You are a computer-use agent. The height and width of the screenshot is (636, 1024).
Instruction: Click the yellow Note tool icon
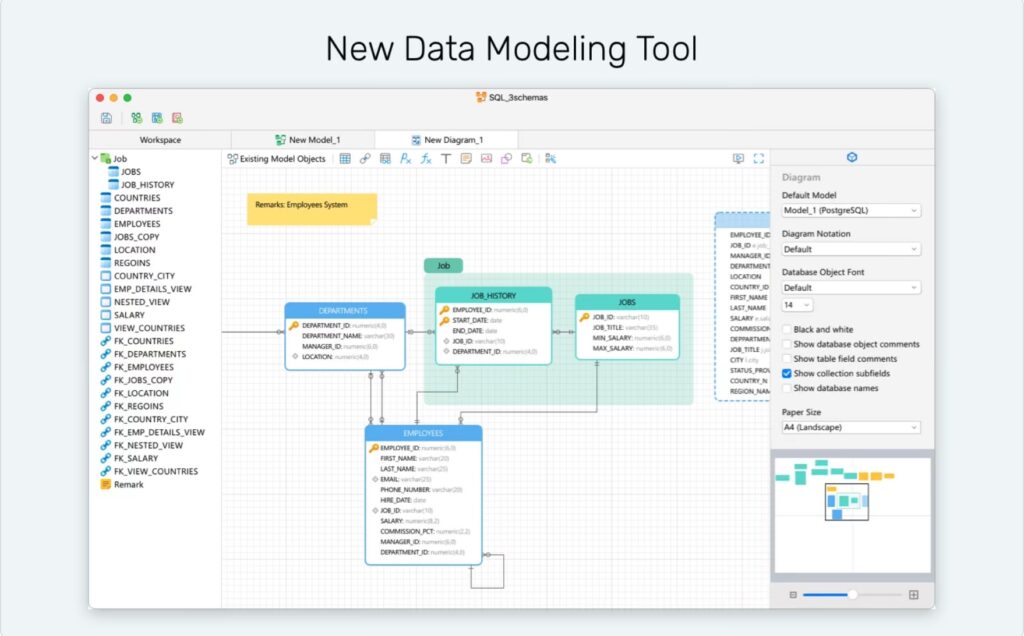click(x=466, y=159)
